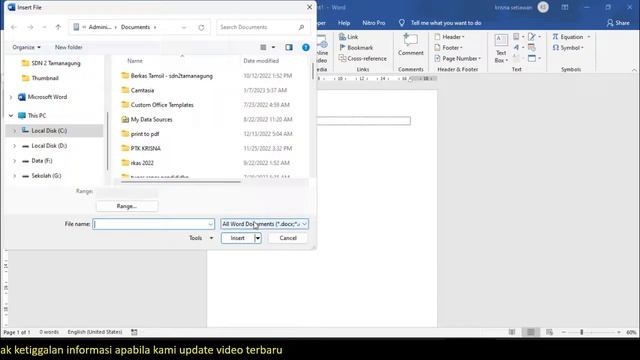Screen dimensions: 640x360
Task: Open the Nitro Pro ribbon tab
Action: pyautogui.click(x=373, y=23)
